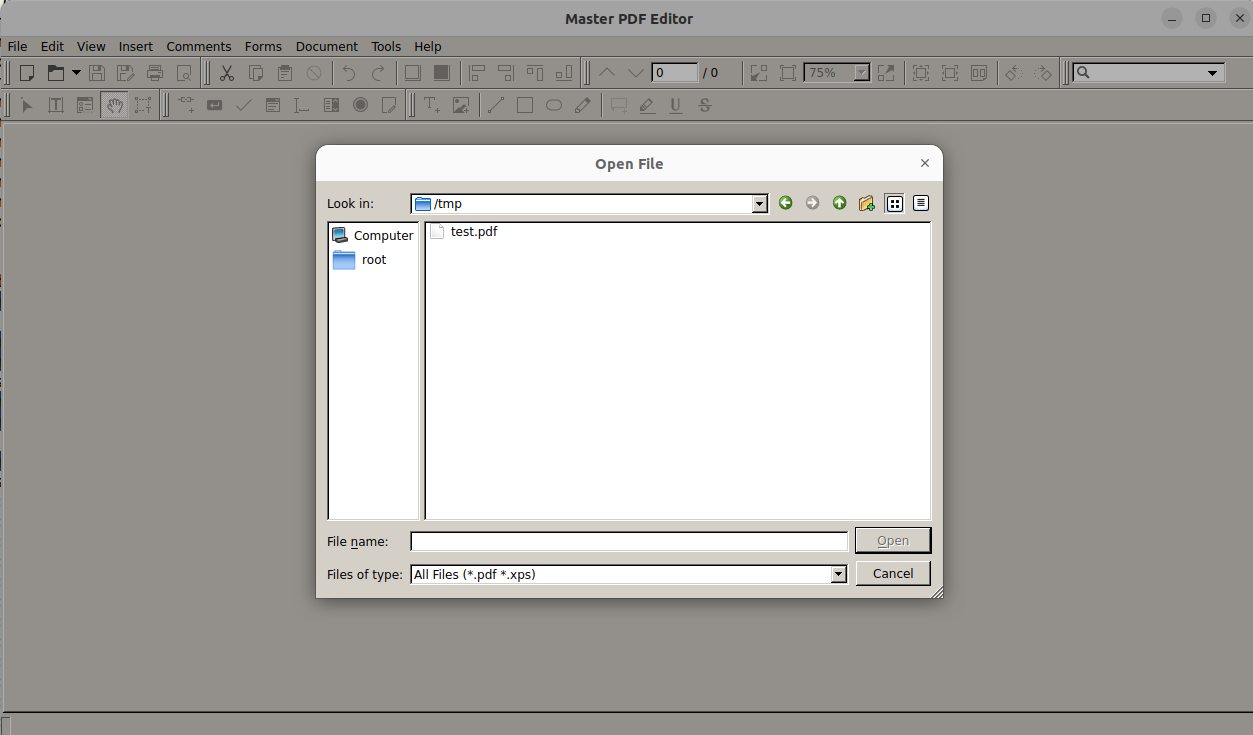Click the Check Box form tool
The height and width of the screenshot is (735, 1253).
(243, 105)
